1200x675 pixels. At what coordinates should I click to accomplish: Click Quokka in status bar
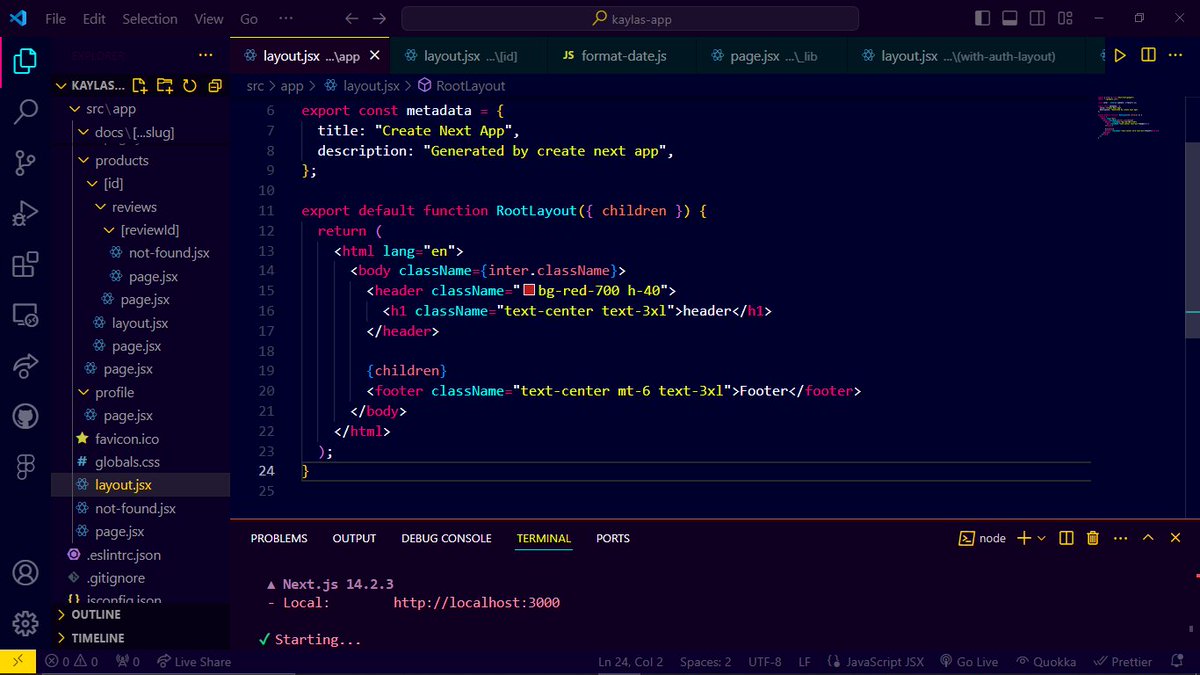(1047, 662)
